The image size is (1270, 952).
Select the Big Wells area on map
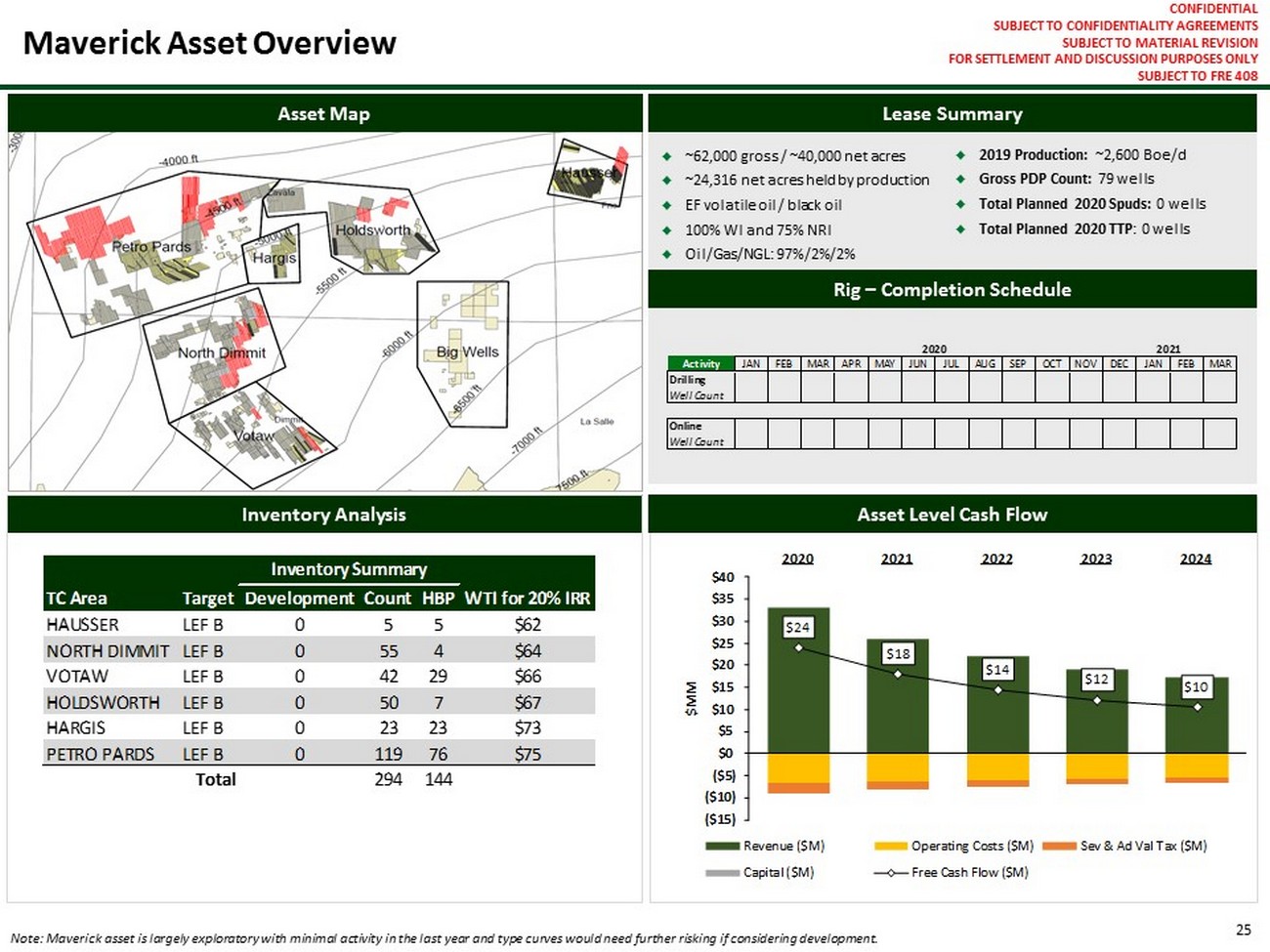467,352
